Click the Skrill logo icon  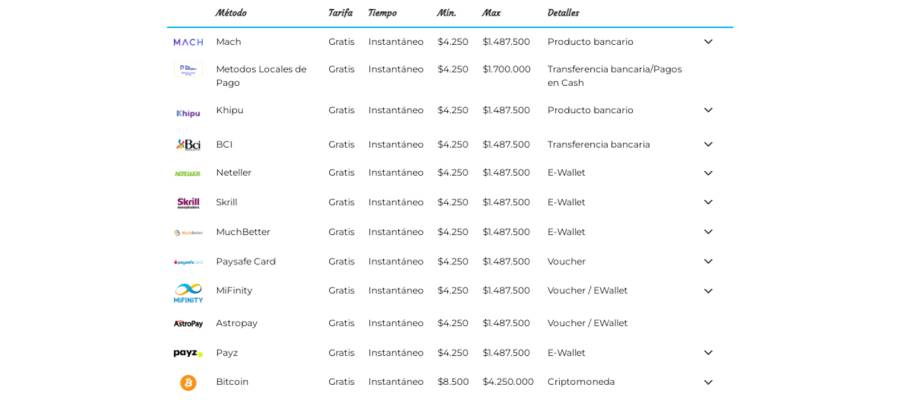coord(188,203)
